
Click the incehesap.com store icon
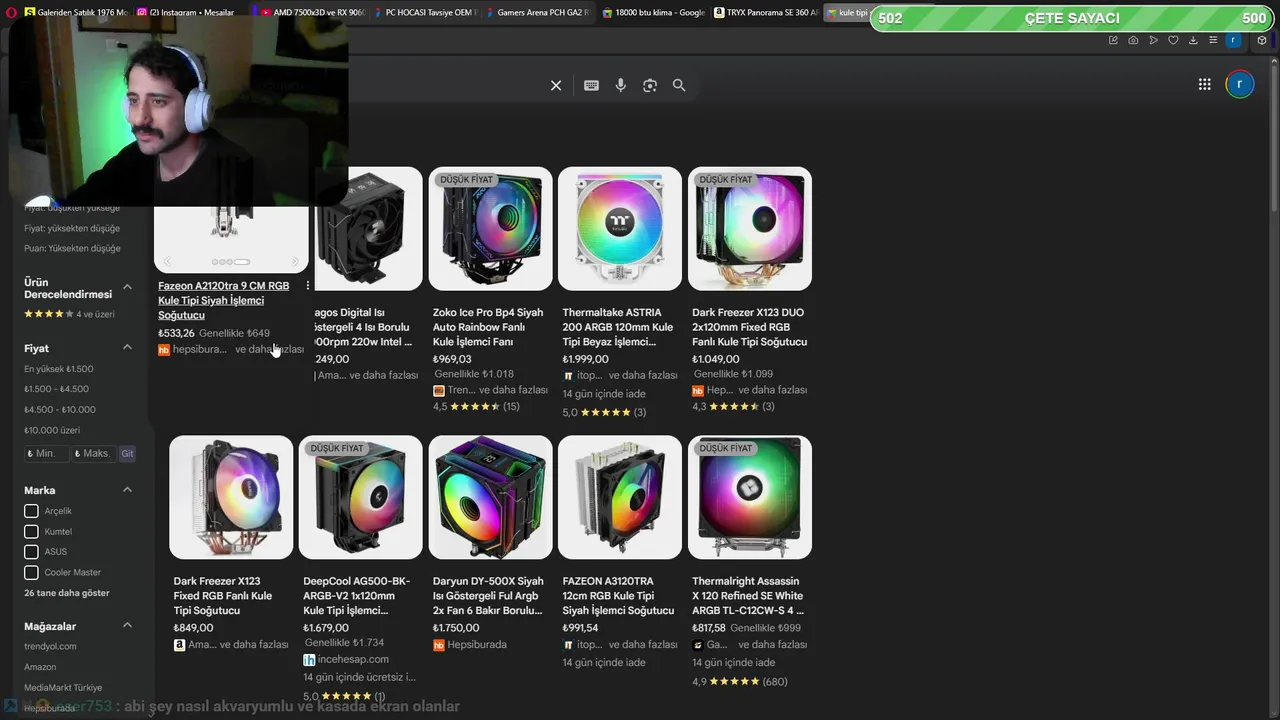pos(309,660)
